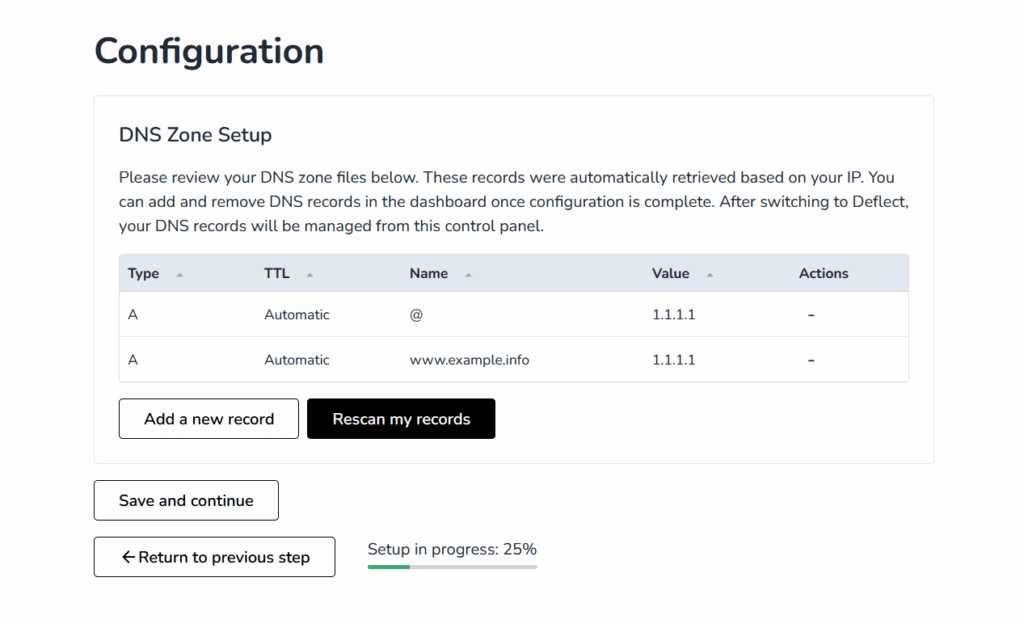Click Automatic TTL in www.example.info row
This screenshot has width=1024, height=624.
(296, 360)
